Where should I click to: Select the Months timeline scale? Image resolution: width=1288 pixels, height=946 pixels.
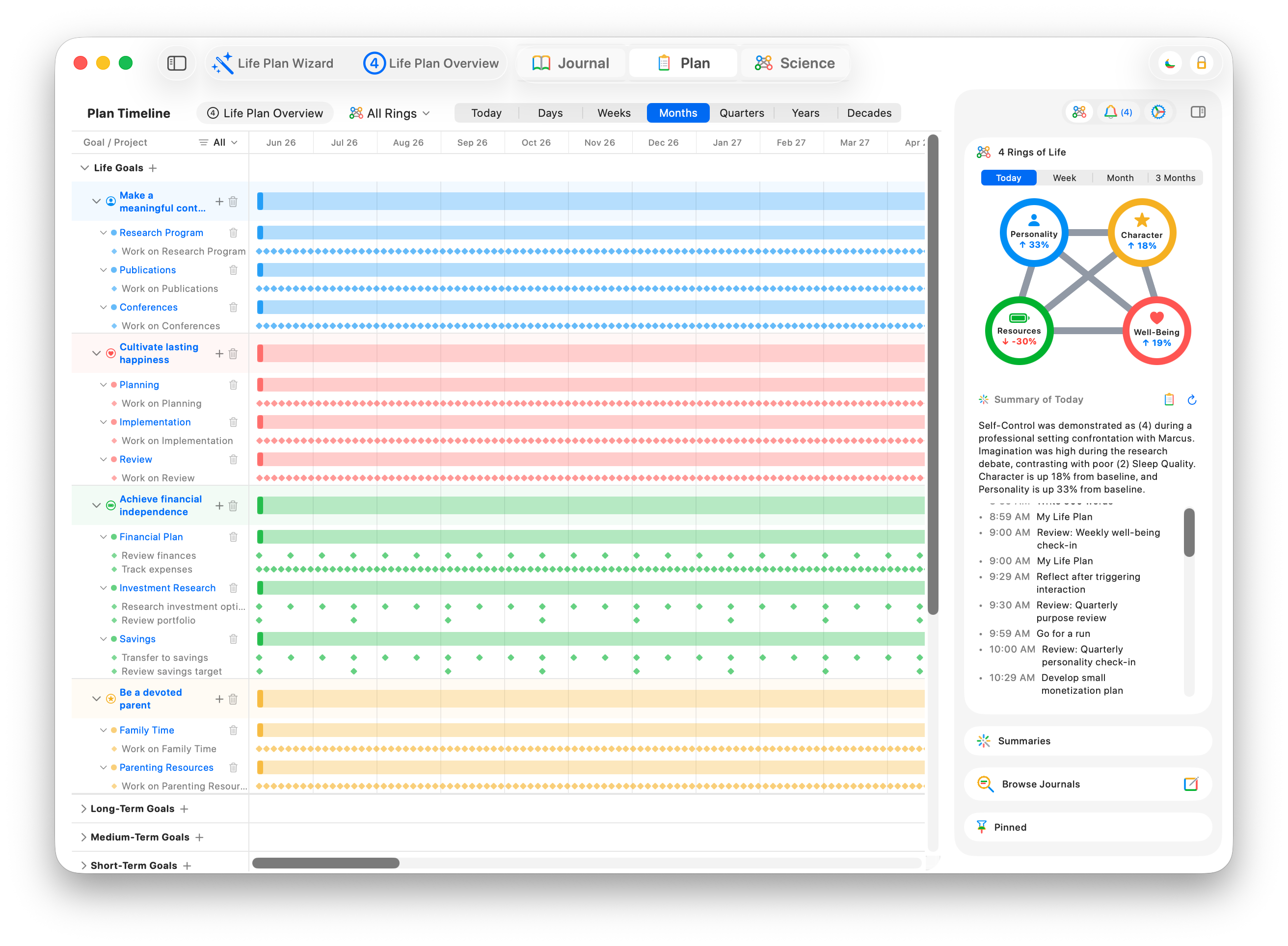(x=677, y=113)
